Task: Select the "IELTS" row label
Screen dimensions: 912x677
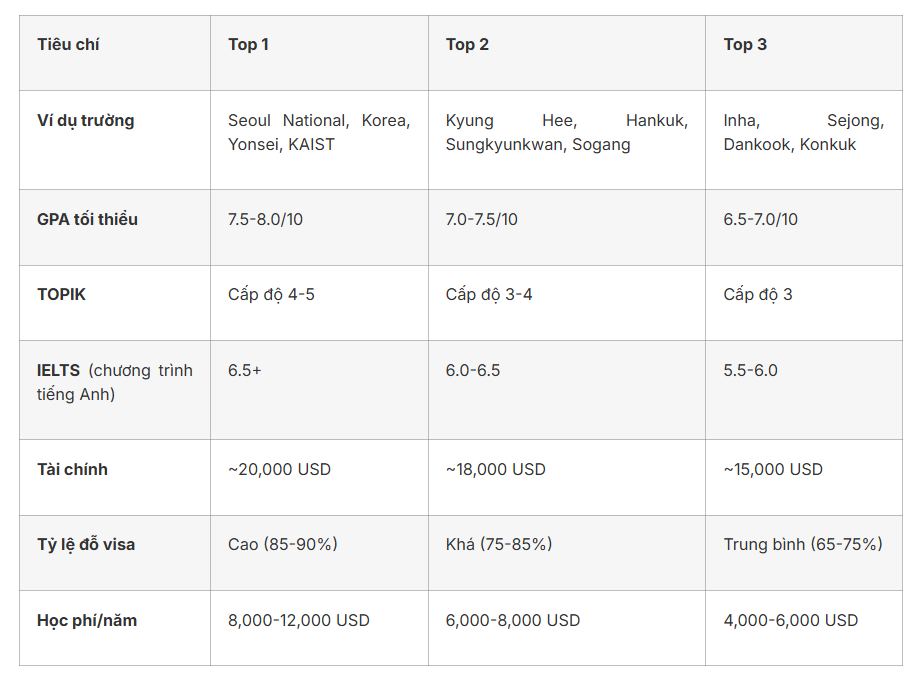Action: [59, 370]
